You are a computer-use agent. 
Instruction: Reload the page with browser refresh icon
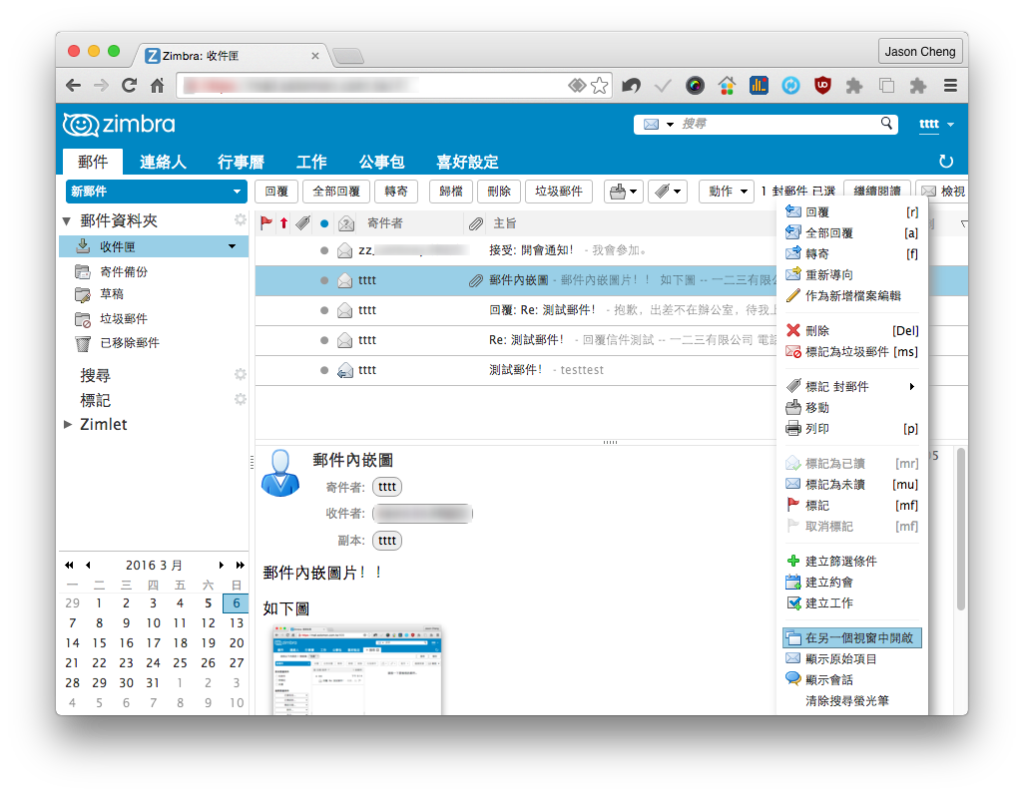click(x=129, y=86)
